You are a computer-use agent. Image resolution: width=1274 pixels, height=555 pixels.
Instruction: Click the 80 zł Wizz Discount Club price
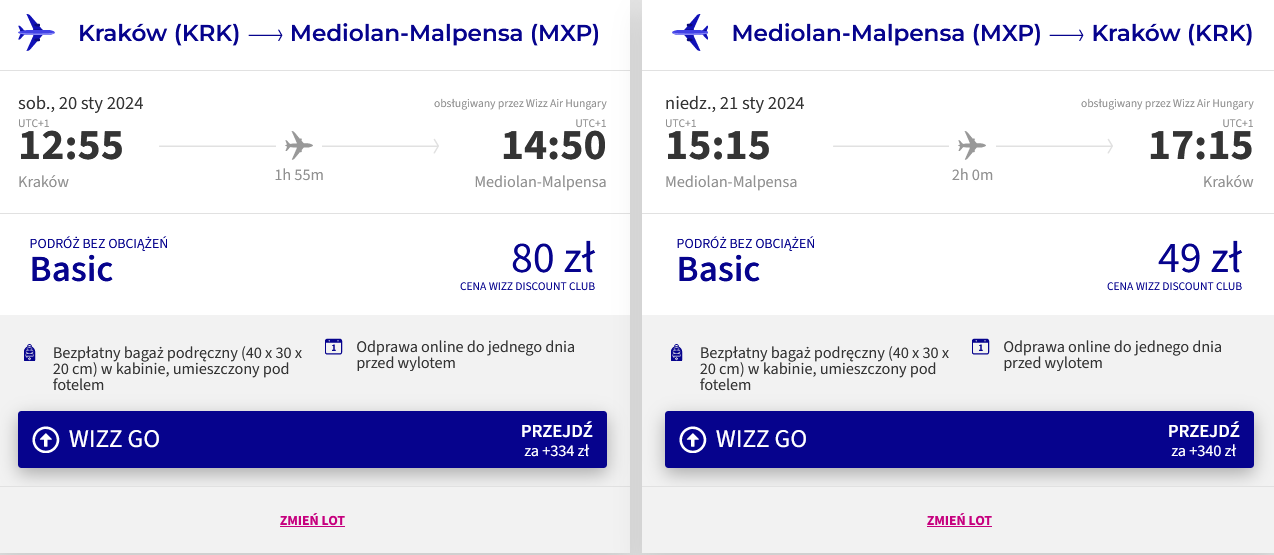coord(552,259)
